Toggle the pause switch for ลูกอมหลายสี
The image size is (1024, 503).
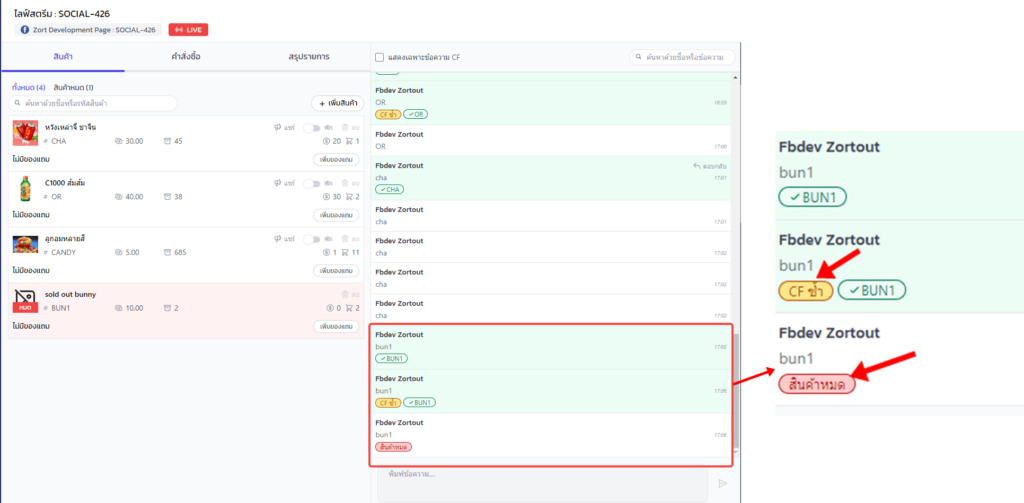pyautogui.click(x=312, y=239)
